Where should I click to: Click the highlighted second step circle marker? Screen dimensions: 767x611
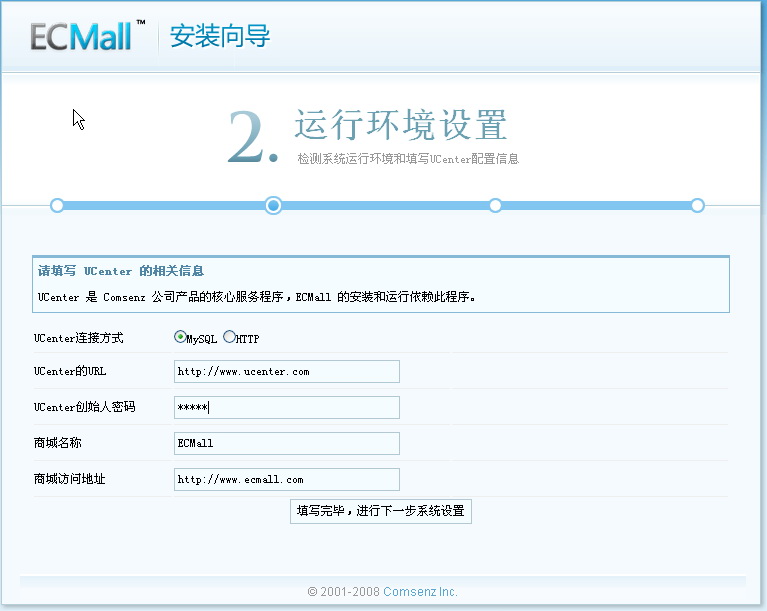tap(273, 205)
